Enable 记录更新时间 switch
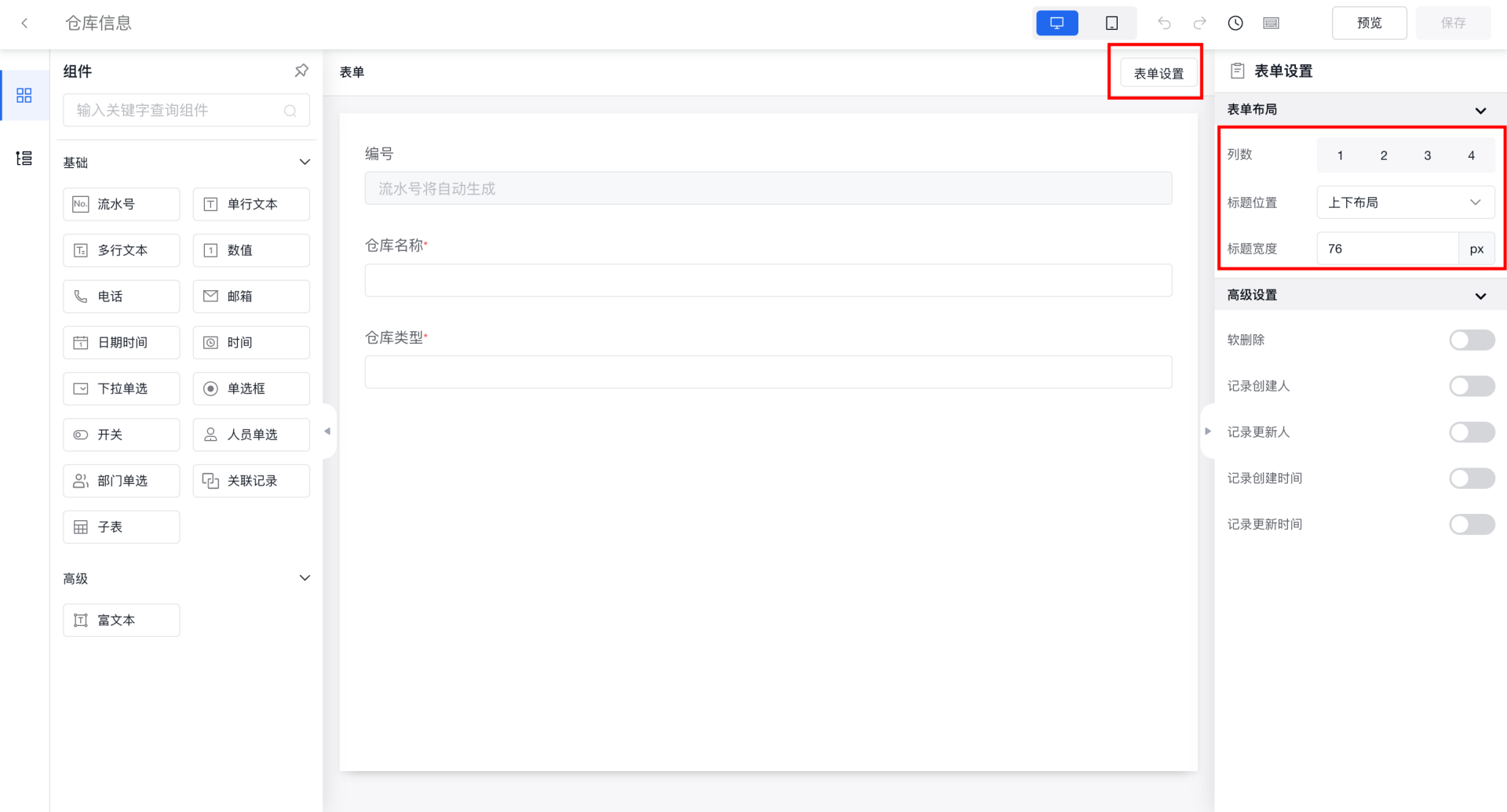Viewport: 1507px width, 812px height. click(1472, 524)
